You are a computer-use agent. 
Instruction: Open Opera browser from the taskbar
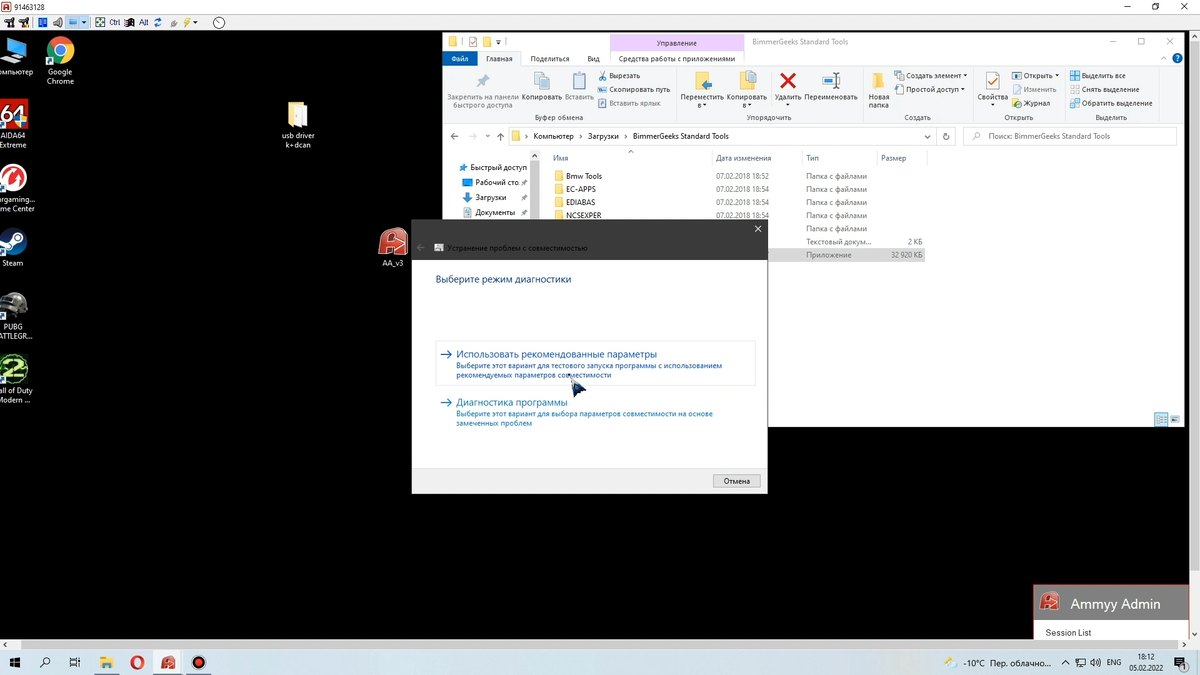[136, 662]
